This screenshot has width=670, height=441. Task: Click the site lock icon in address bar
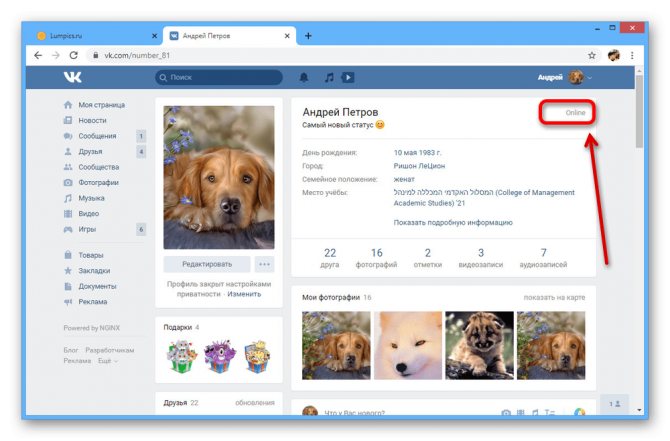point(96,55)
